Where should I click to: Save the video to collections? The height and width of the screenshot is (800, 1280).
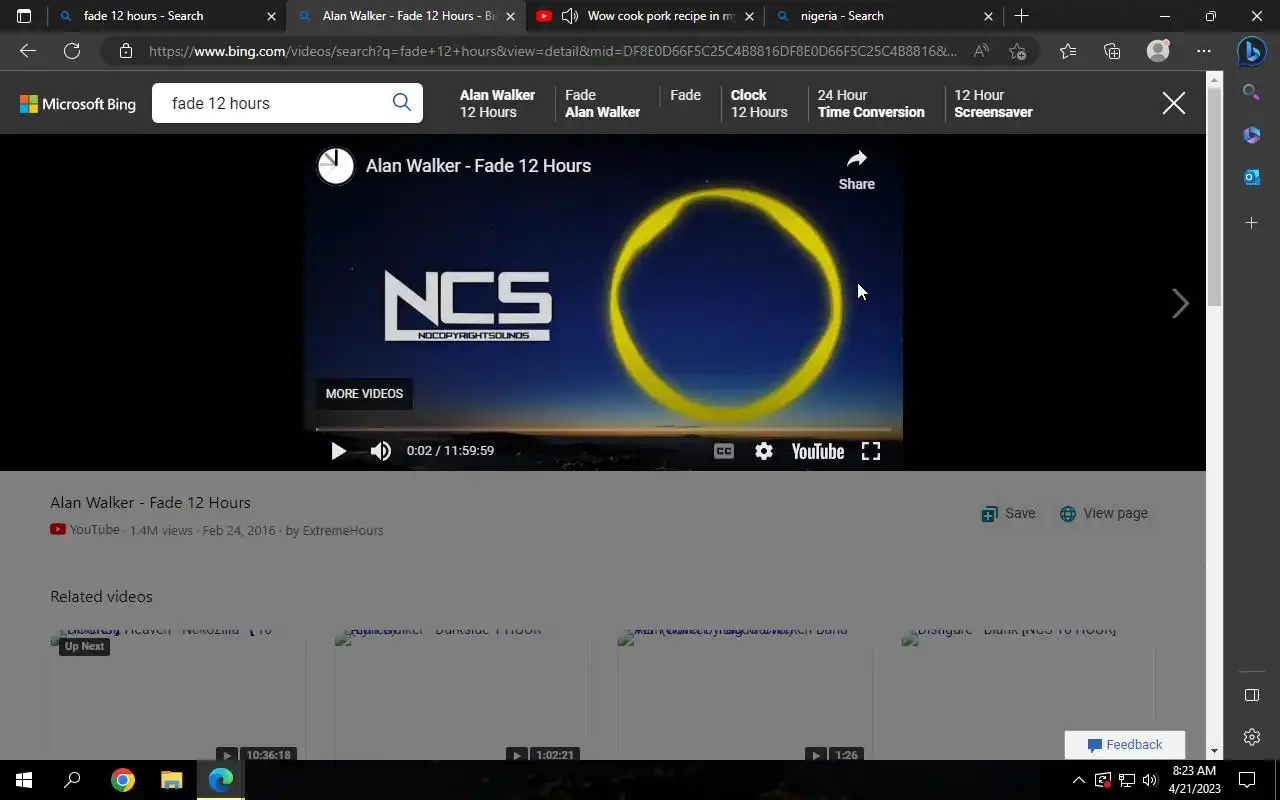tap(1008, 513)
